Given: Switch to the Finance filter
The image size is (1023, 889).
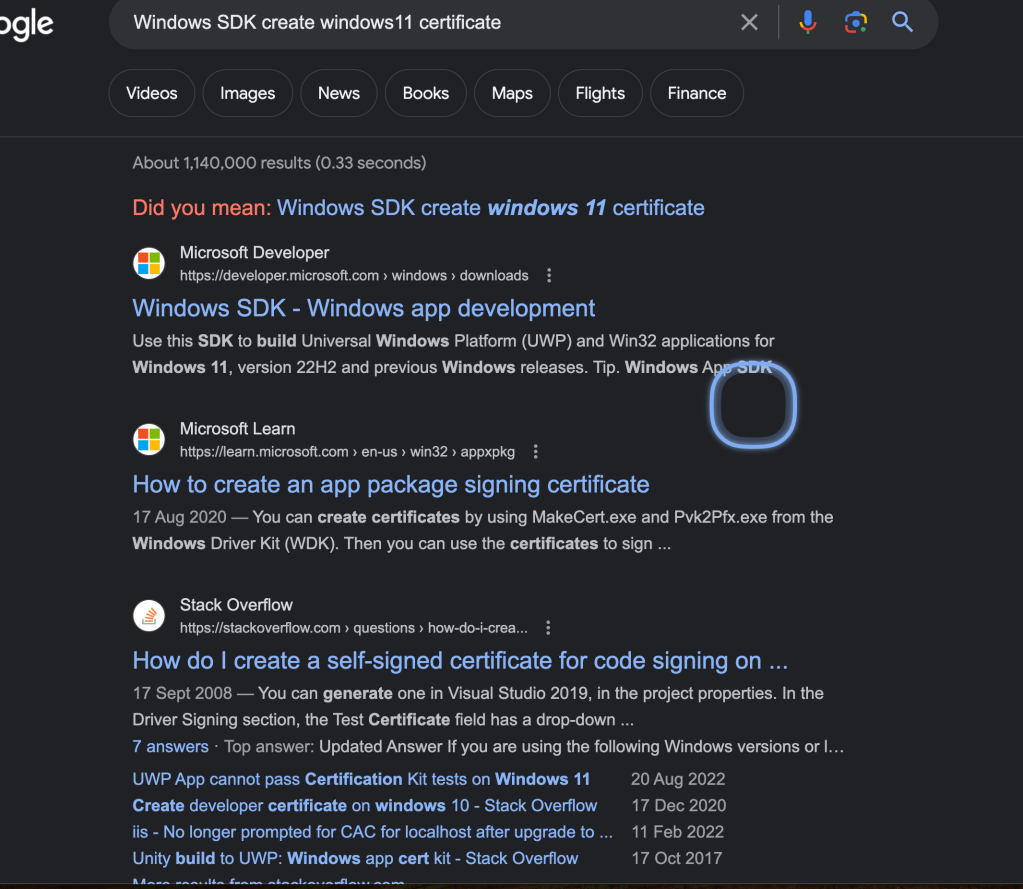Looking at the screenshot, I should 697,93.
